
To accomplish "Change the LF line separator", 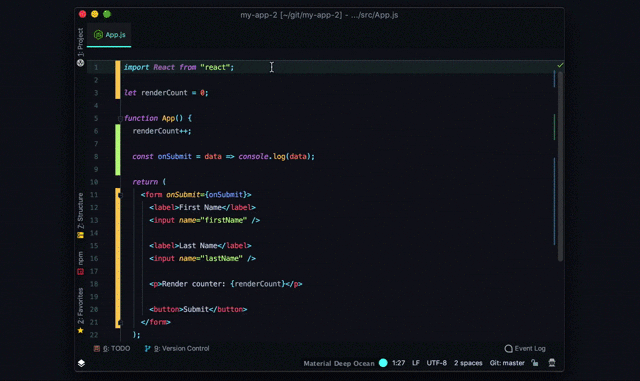I will point(416,363).
